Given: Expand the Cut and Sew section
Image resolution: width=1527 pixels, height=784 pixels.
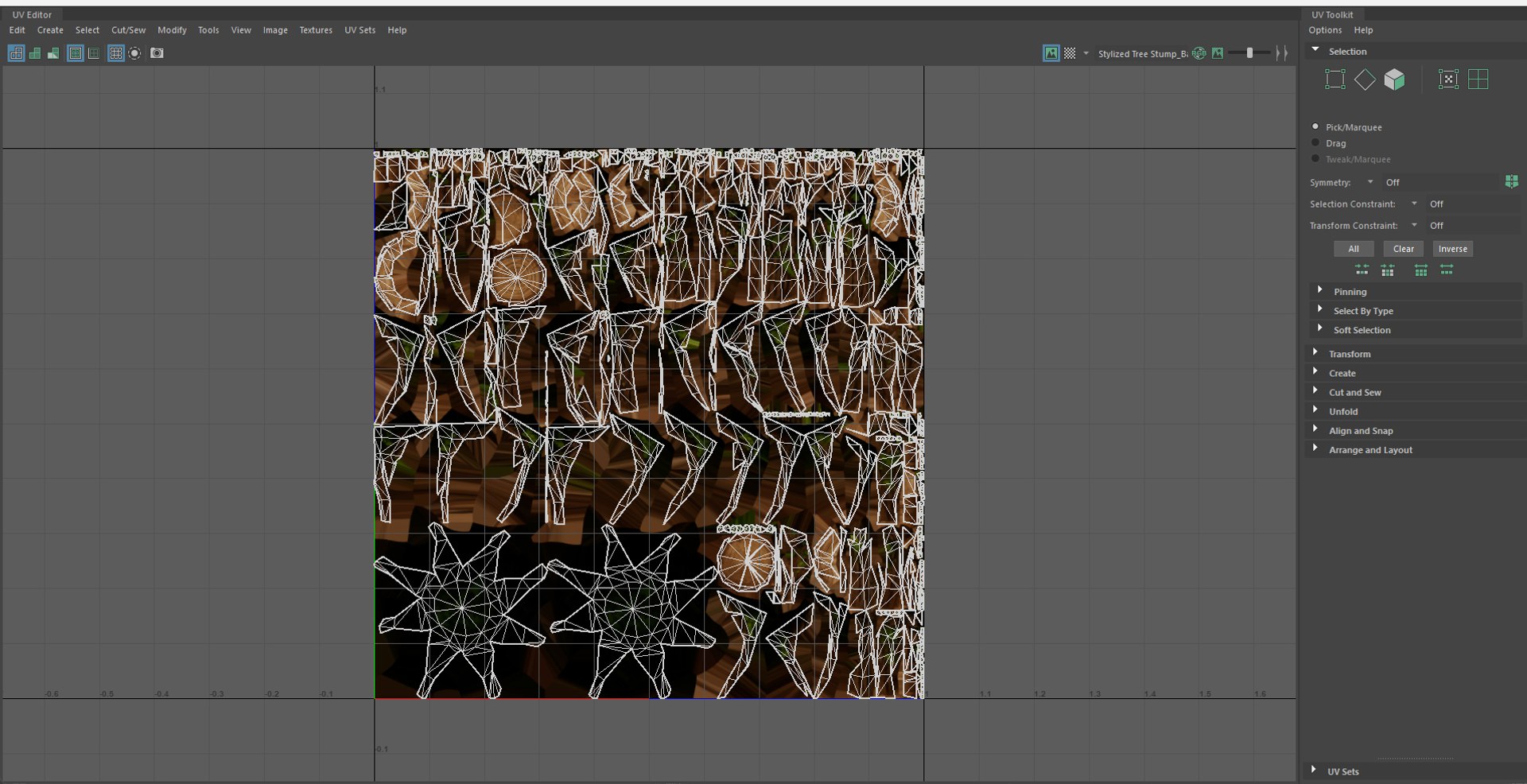Looking at the screenshot, I should tap(1315, 390).
